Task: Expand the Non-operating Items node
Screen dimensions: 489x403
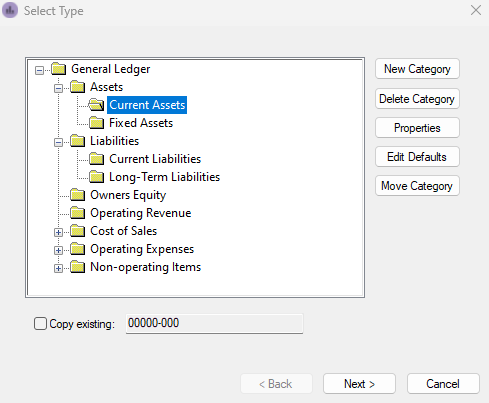Action: tap(58, 268)
